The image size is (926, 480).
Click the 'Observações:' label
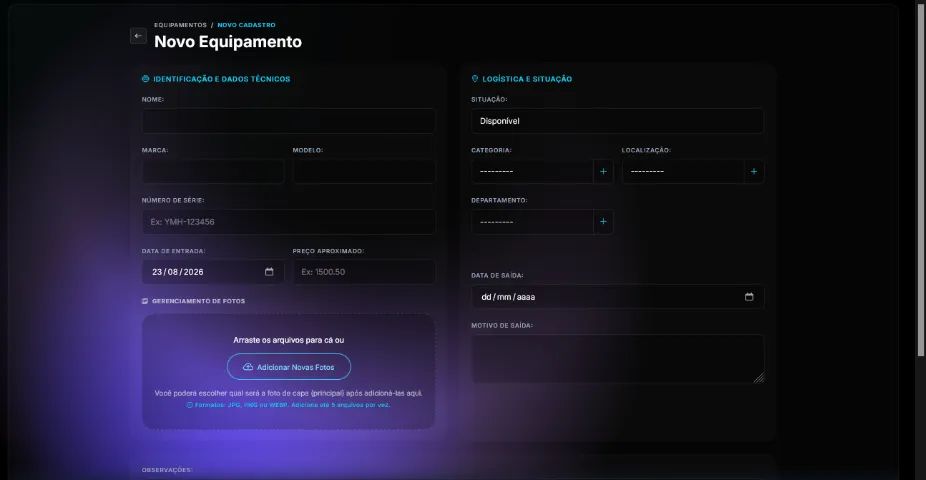tap(167, 470)
